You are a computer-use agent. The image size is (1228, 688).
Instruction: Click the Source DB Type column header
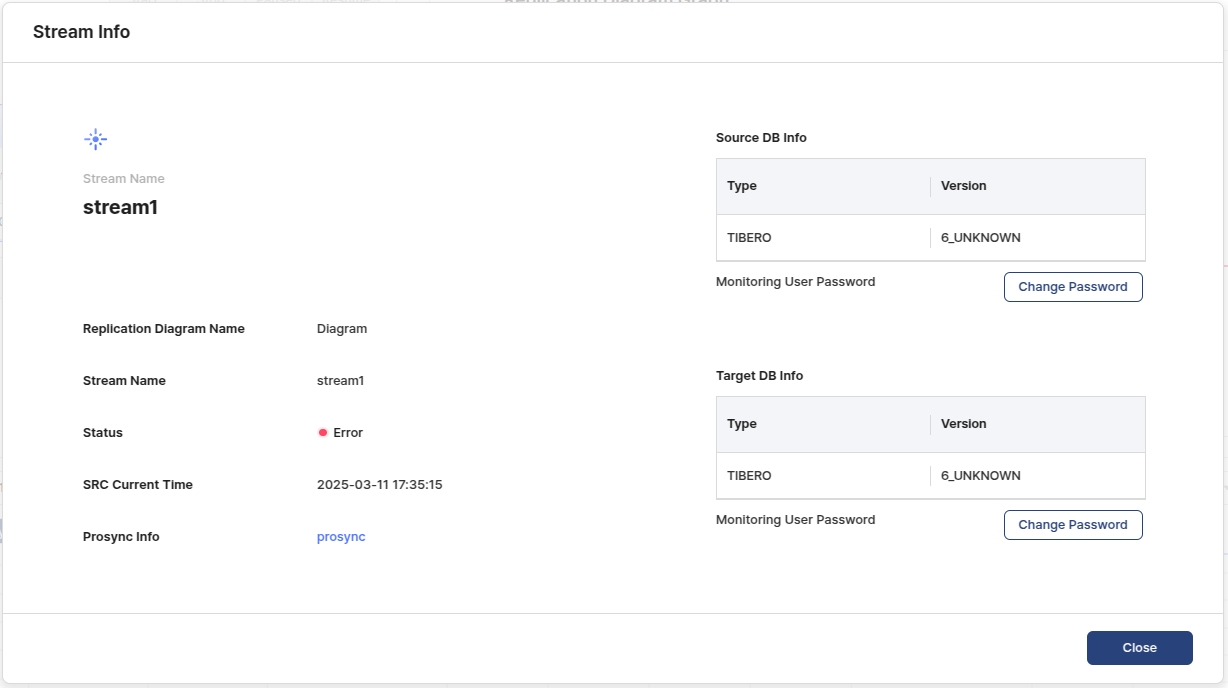(x=742, y=186)
